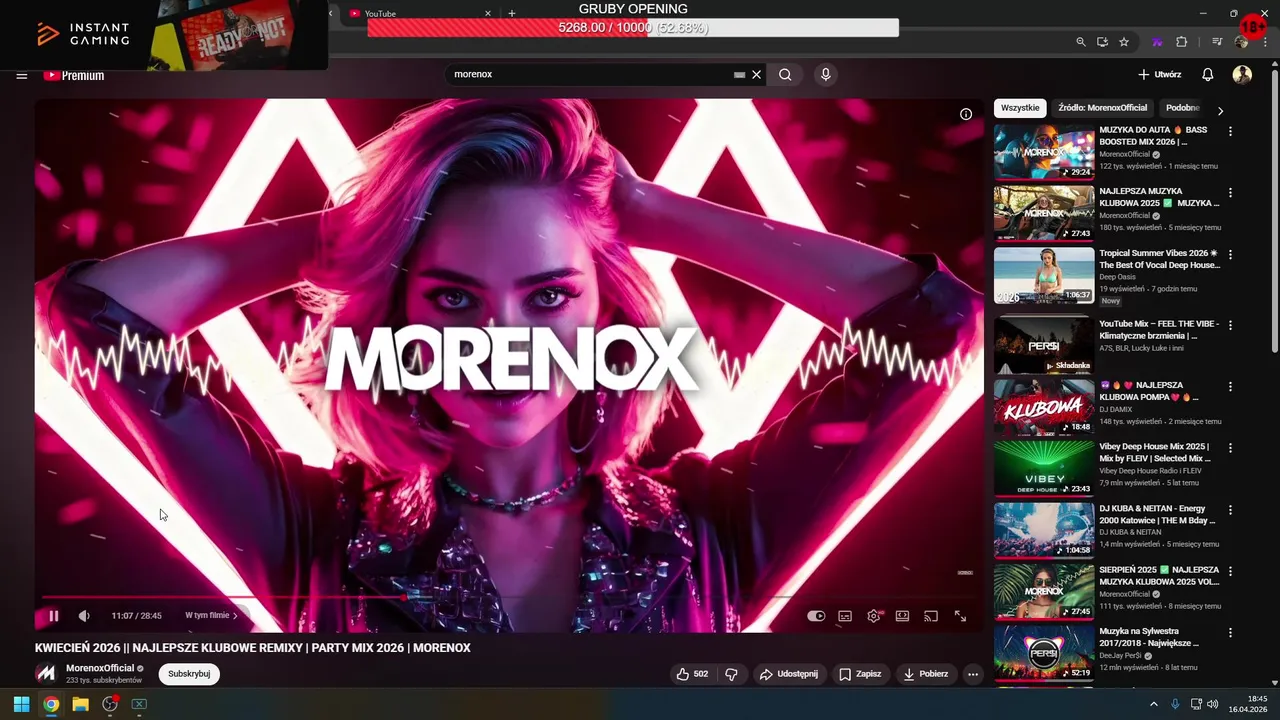Open the "SIERPIEŃ 2025" video title
1280x720 pixels.
[1160, 575]
